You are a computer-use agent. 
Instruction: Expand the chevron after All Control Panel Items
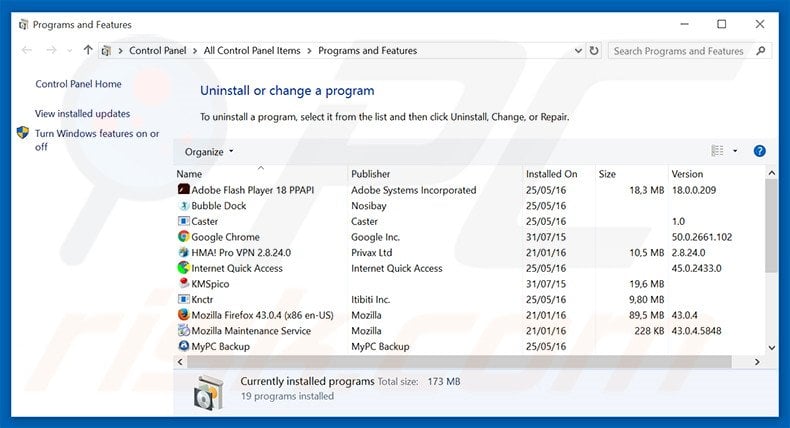309,51
